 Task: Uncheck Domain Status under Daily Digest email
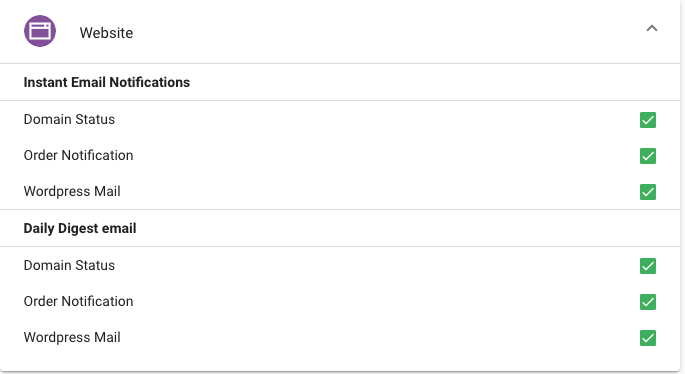[648, 266]
